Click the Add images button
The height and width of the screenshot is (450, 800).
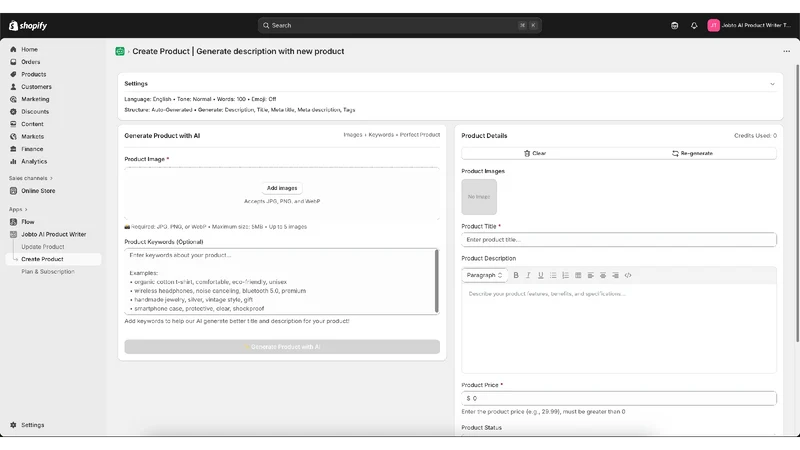click(x=282, y=188)
